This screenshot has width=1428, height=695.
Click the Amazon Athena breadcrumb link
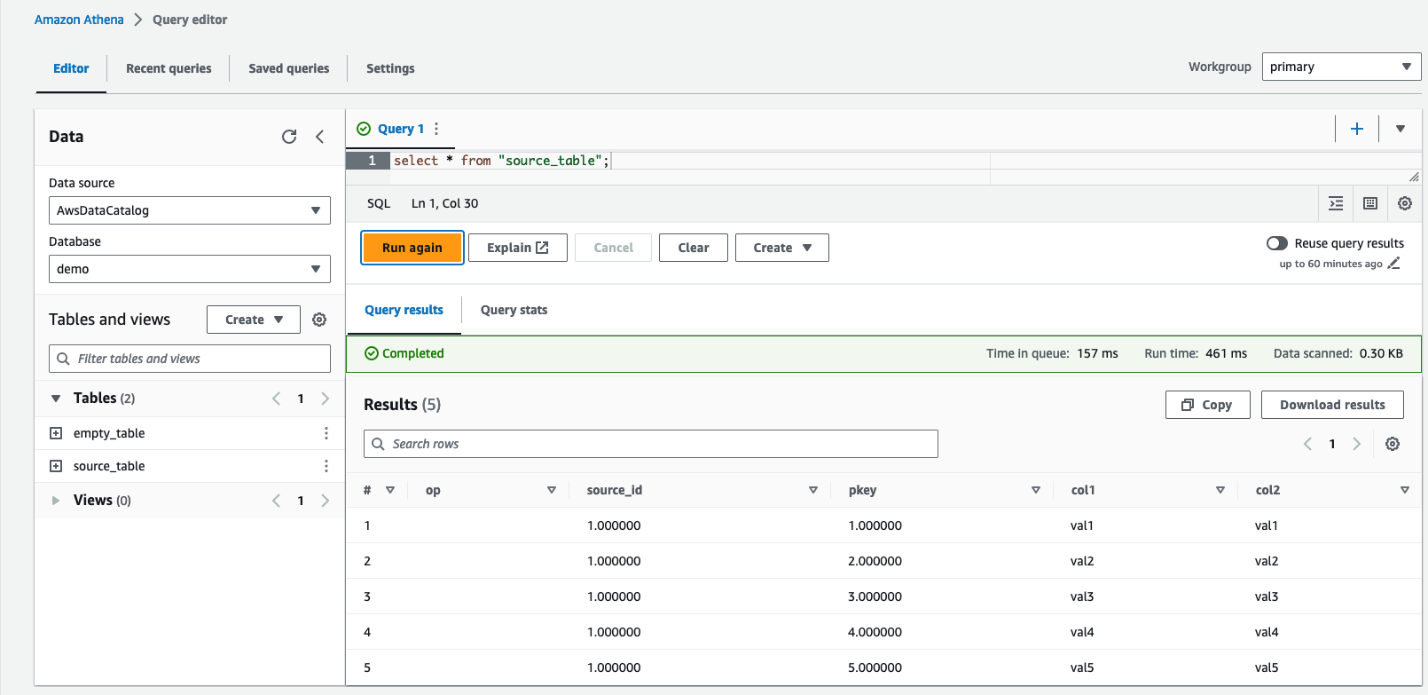tap(78, 19)
